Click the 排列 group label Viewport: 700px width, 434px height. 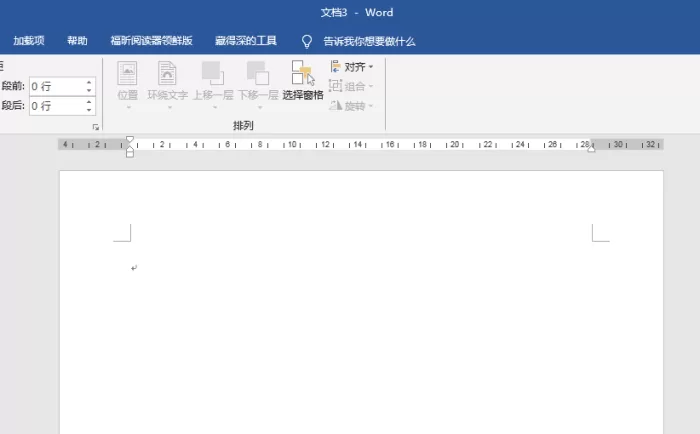pos(243,125)
